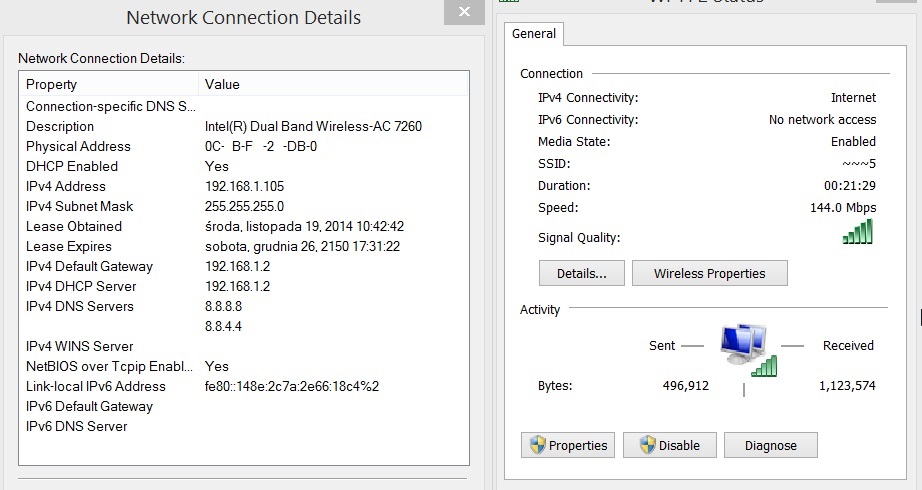Select the Physical Address row
Screen dimensions: 922x490
tap(78, 146)
